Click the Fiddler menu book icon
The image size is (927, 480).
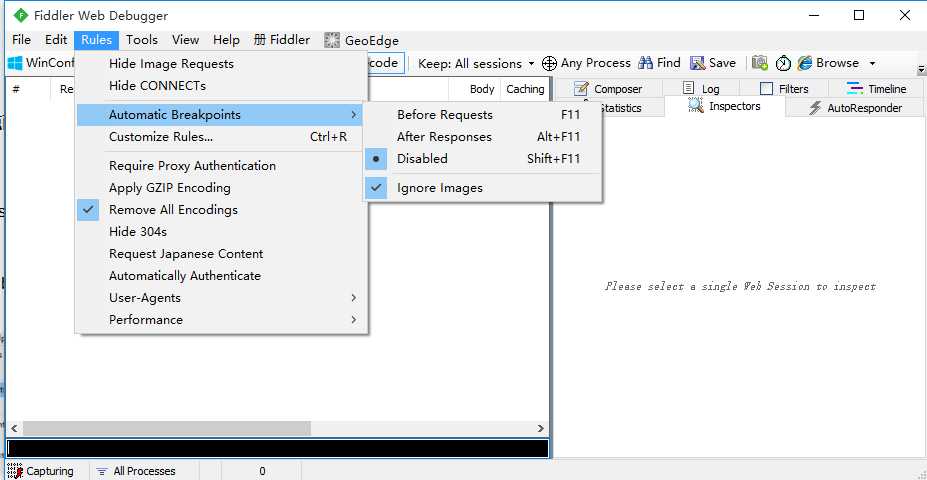pyautogui.click(x=260, y=40)
